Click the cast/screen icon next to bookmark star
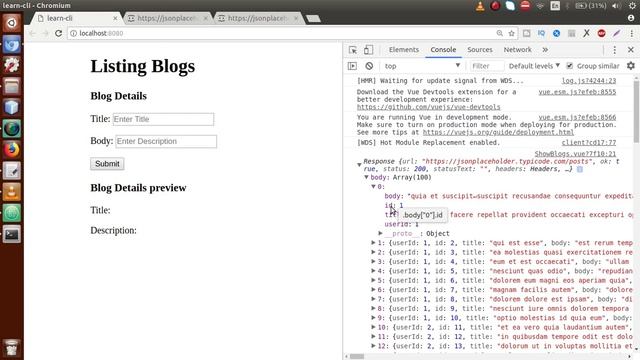Viewport: 640px width, 360px height. 527,33
